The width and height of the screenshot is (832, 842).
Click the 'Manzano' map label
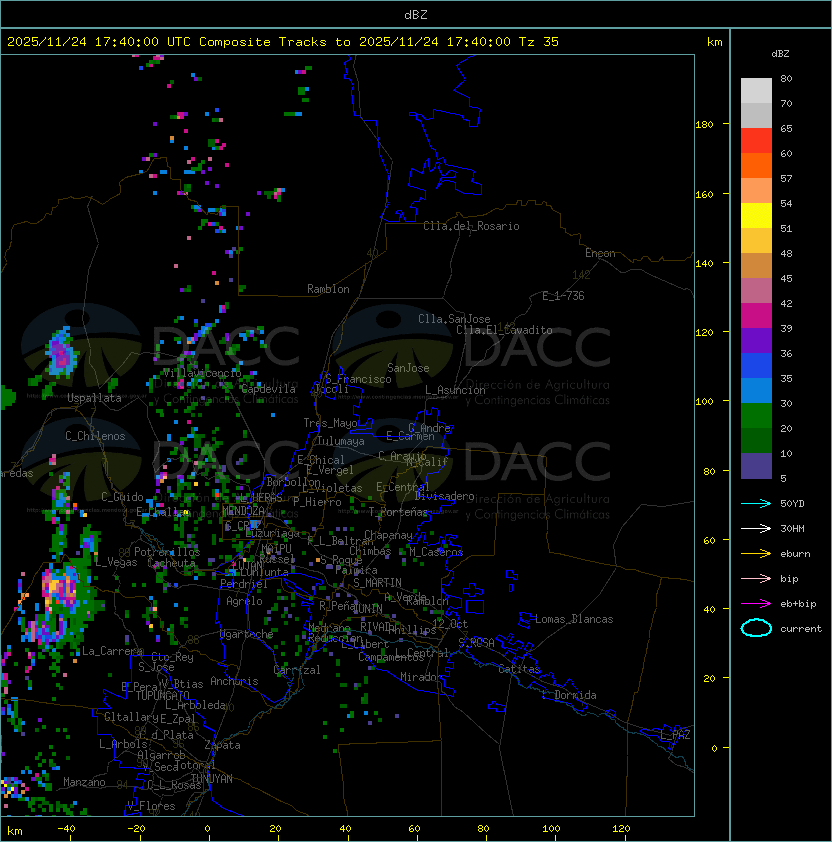tap(84, 782)
